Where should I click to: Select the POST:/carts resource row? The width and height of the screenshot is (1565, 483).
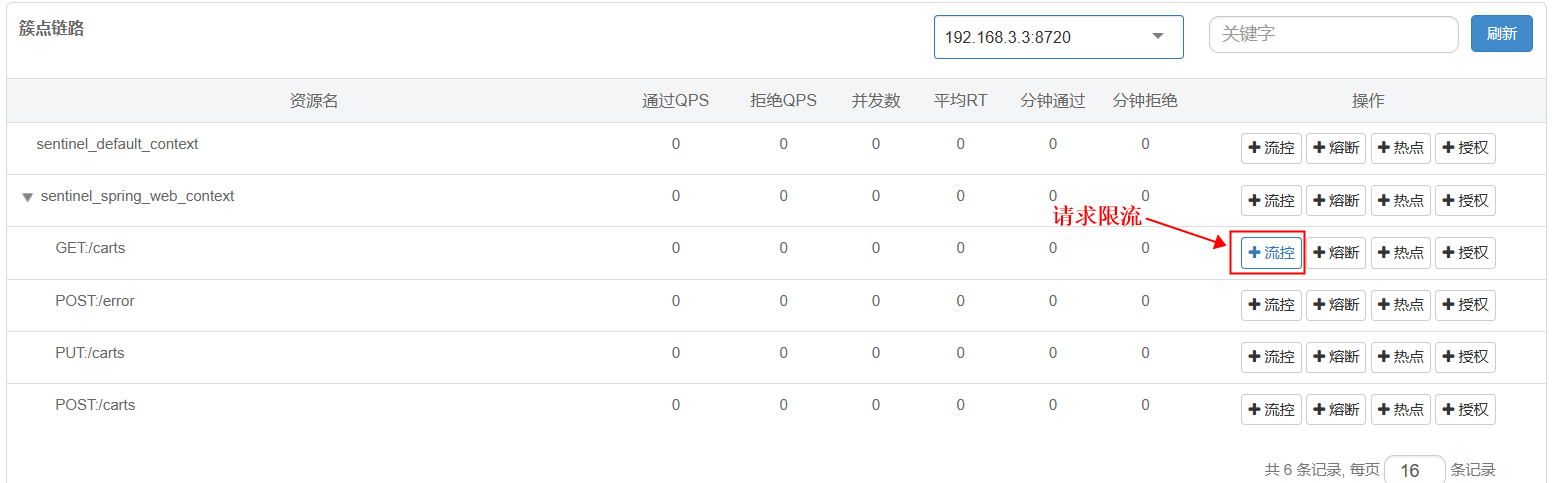tap(95, 405)
